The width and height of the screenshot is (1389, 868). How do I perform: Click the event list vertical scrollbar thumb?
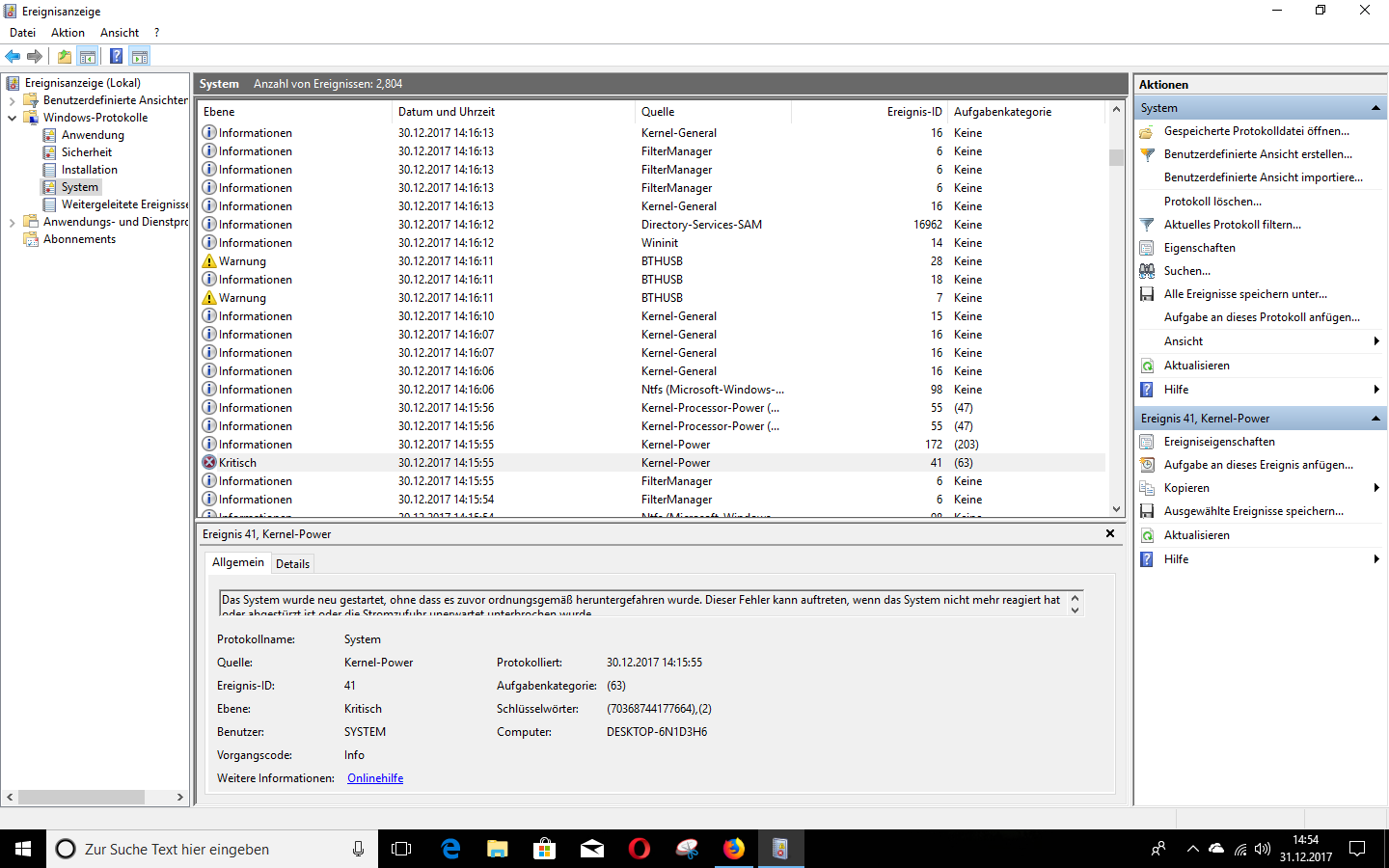point(1116,157)
